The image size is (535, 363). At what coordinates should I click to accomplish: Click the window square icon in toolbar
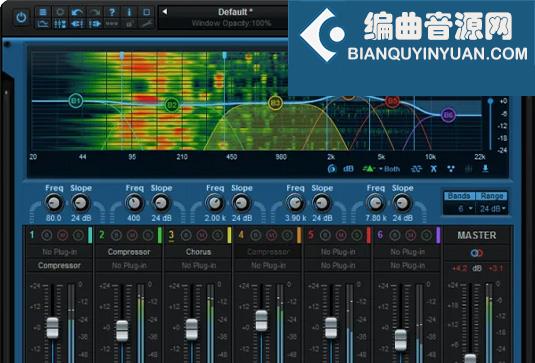point(147,12)
